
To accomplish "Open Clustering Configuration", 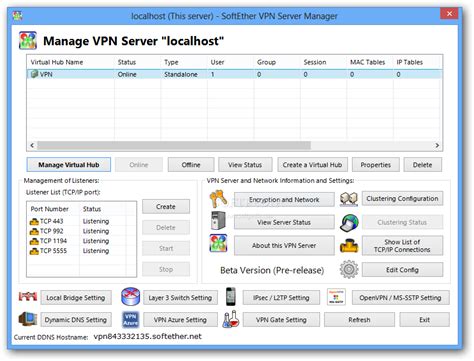I will pos(402,198).
